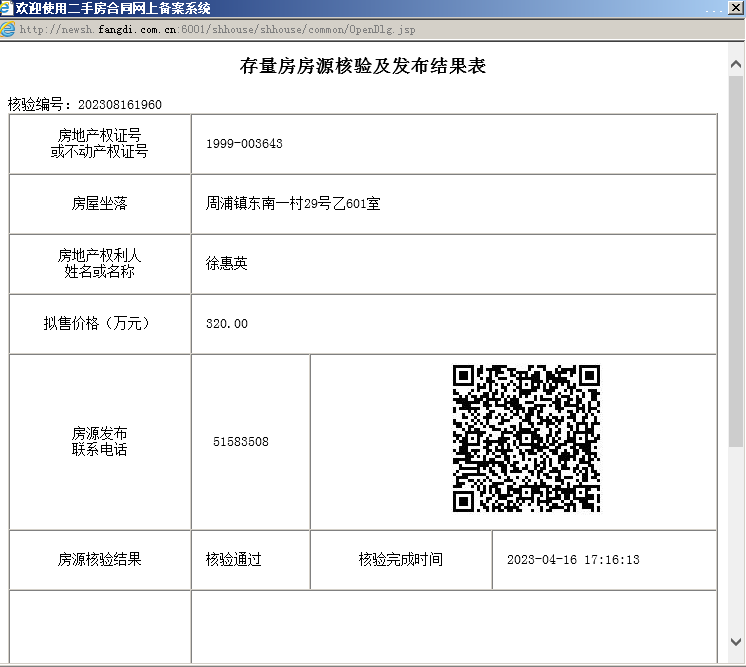The width and height of the screenshot is (746, 667).
Task: Click the address 周浦镇东南一村29号乙601室
Action: pos(293,204)
